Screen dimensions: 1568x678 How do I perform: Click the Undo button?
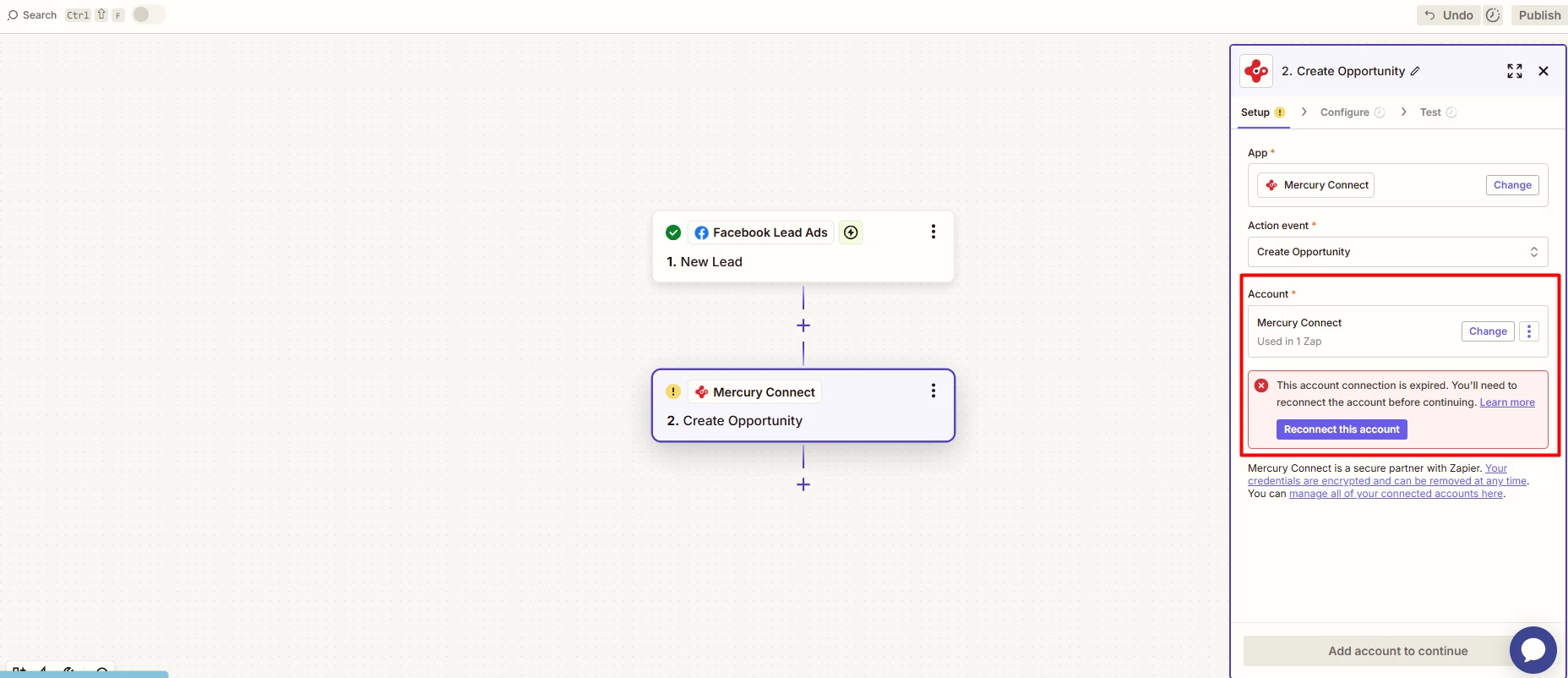[x=1448, y=15]
